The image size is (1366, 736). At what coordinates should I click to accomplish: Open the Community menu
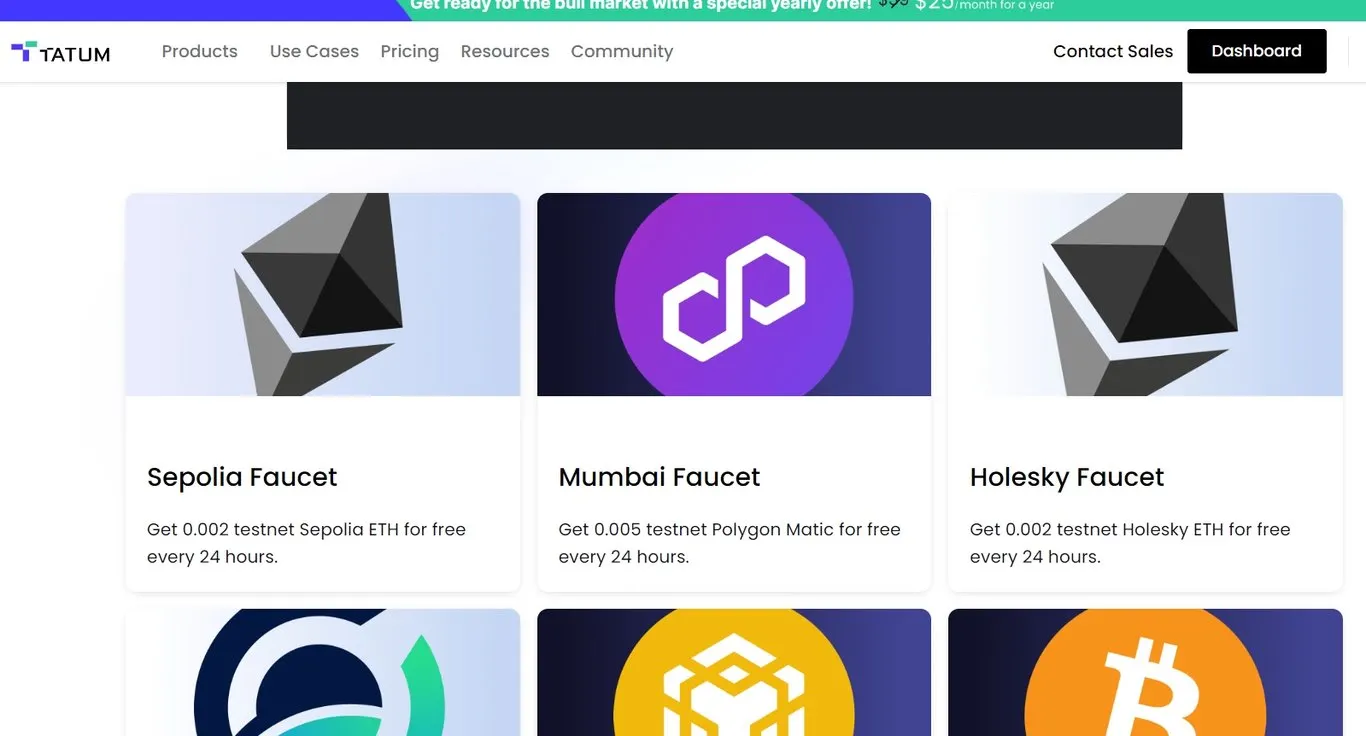click(x=622, y=51)
